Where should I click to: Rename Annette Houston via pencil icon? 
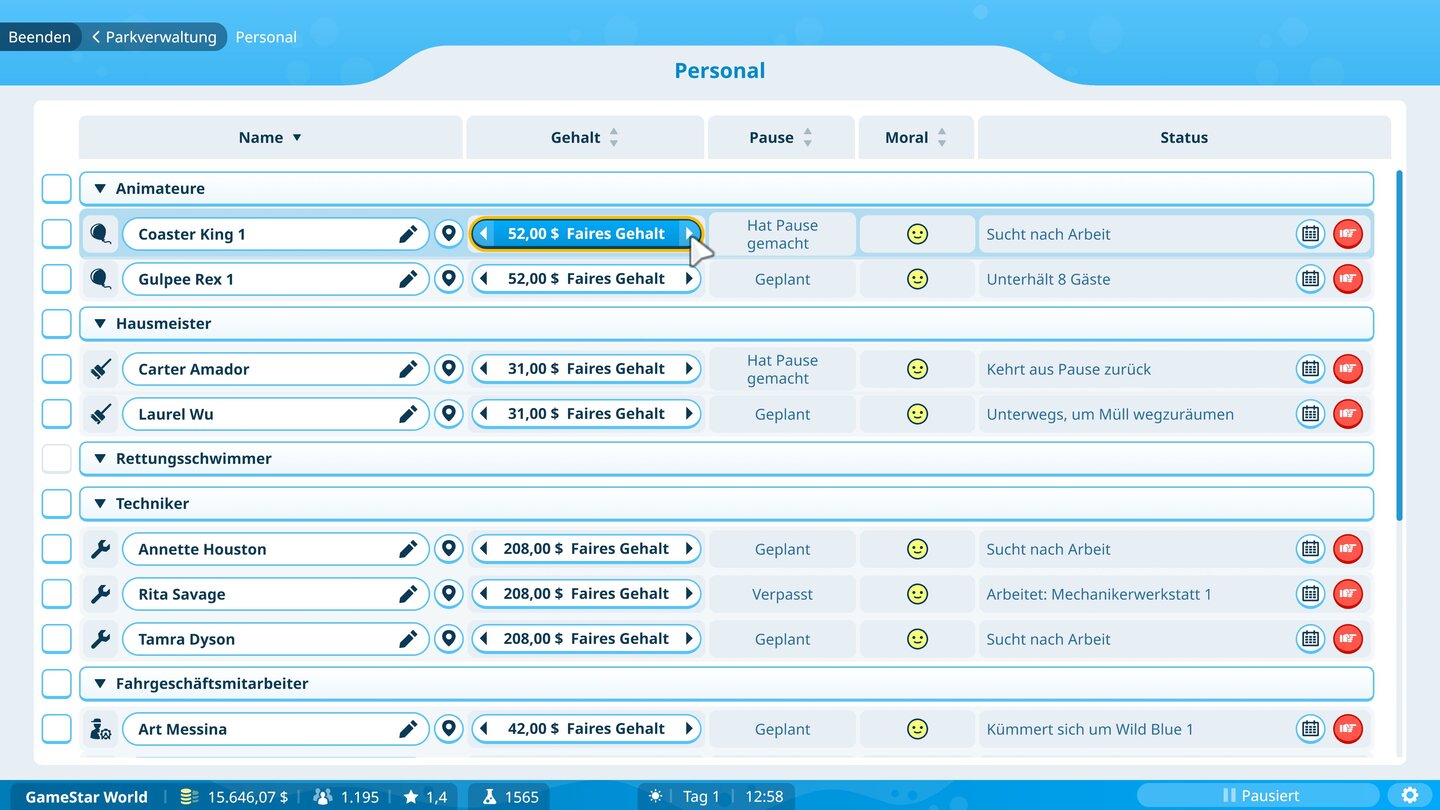click(x=408, y=549)
